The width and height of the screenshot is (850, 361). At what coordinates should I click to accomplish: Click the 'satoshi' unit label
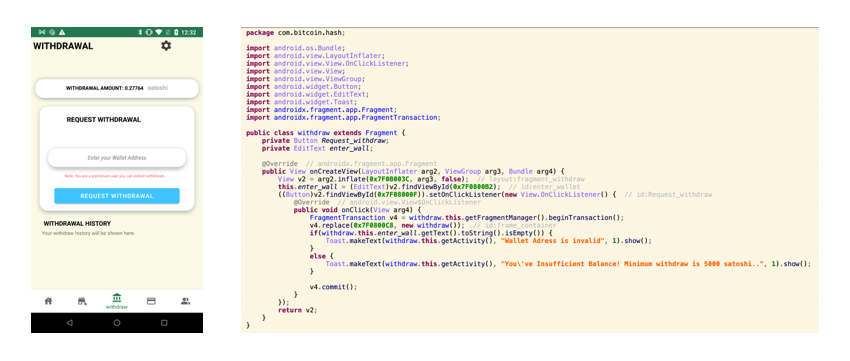pos(157,88)
